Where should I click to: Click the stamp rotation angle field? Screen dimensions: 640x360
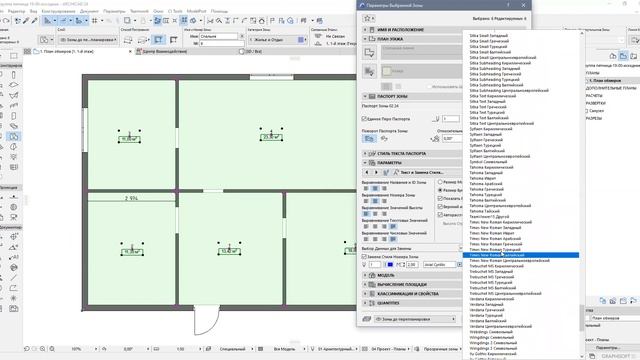point(452,139)
